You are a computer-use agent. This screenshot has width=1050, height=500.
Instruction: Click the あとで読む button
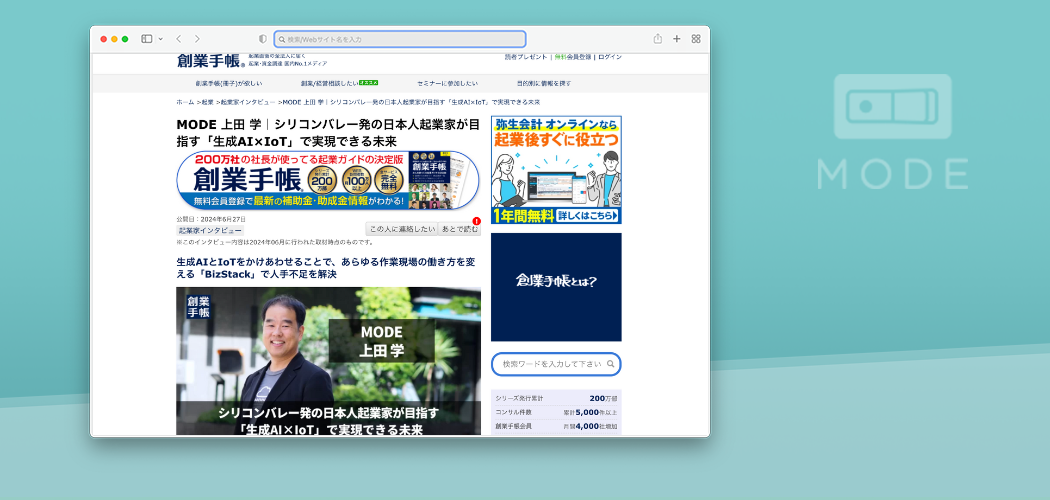pyautogui.click(x=460, y=229)
